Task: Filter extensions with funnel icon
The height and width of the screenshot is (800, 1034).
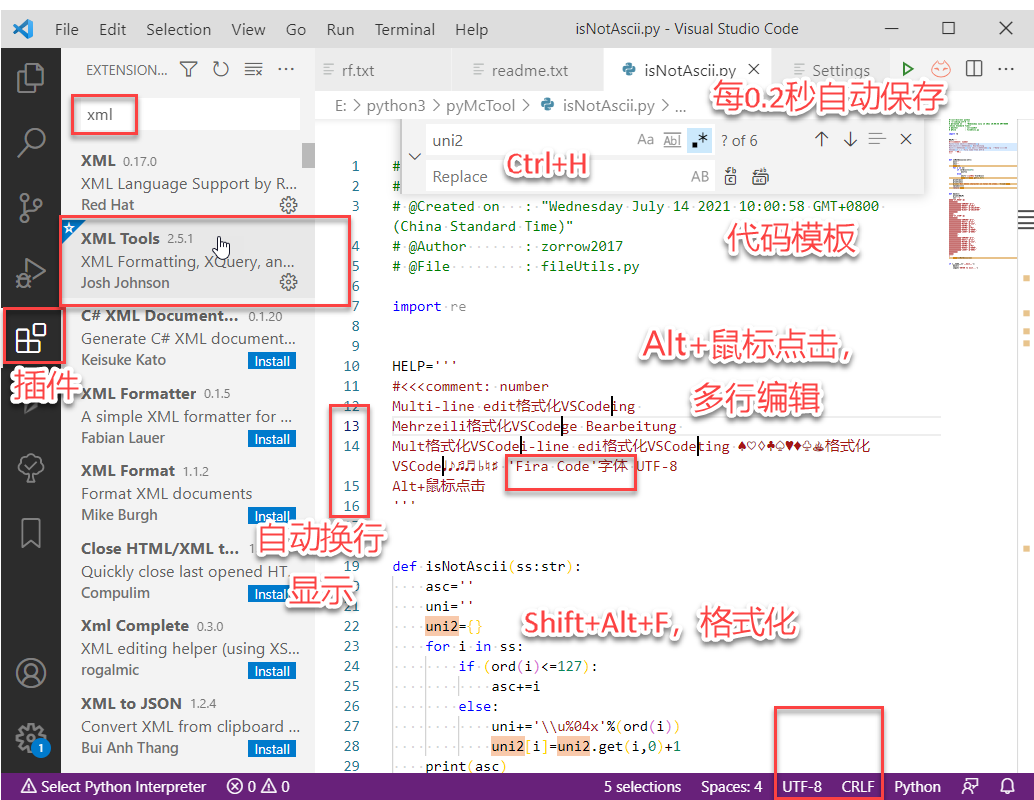Action: (189, 69)
